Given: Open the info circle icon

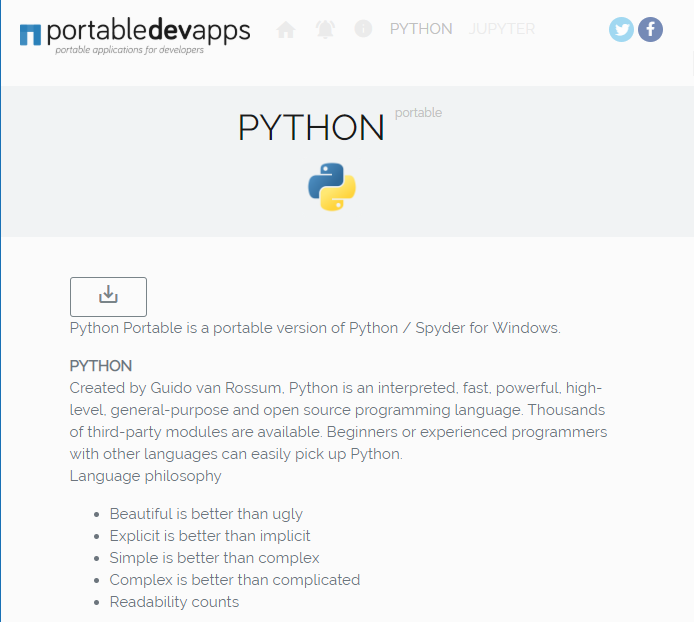Looking at the screenshot, I should pyautogui.click(x=363, y=29).
